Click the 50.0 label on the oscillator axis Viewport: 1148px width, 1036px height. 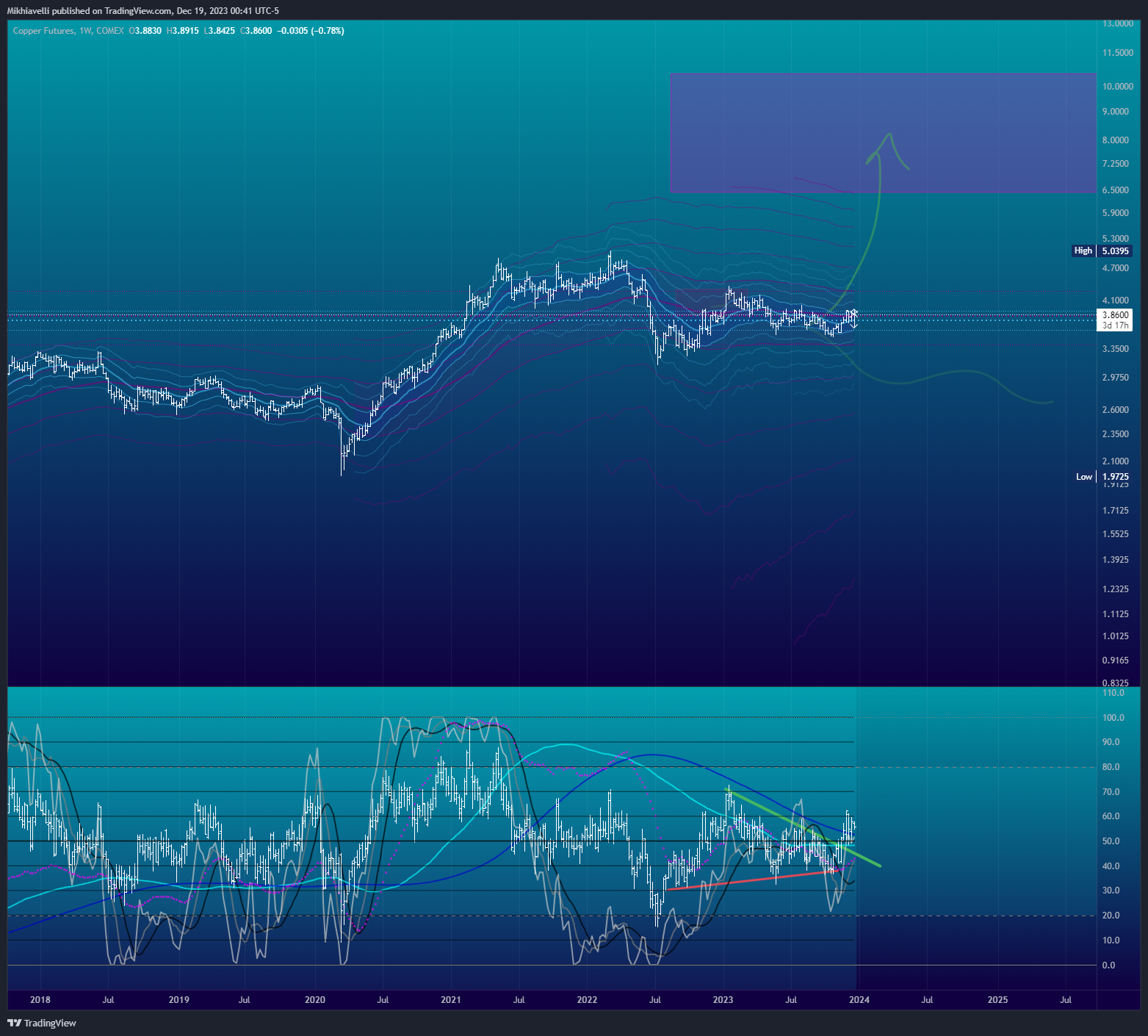[x=1111, y=841]
